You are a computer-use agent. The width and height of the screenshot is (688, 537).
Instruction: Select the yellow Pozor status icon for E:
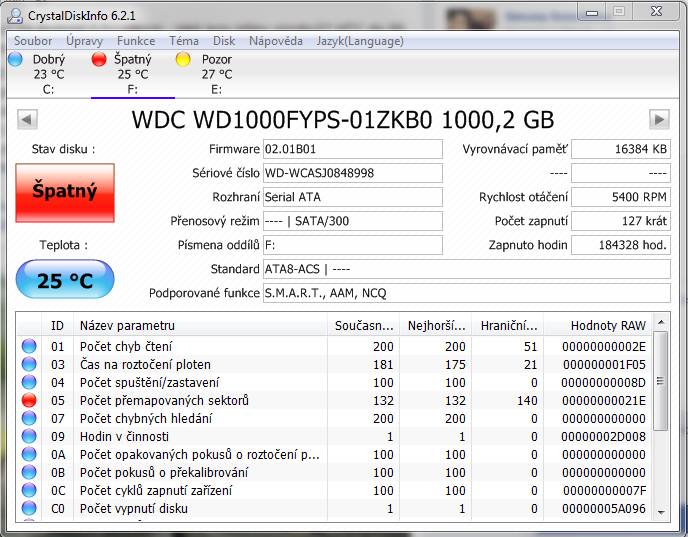[x=183, y=59]
